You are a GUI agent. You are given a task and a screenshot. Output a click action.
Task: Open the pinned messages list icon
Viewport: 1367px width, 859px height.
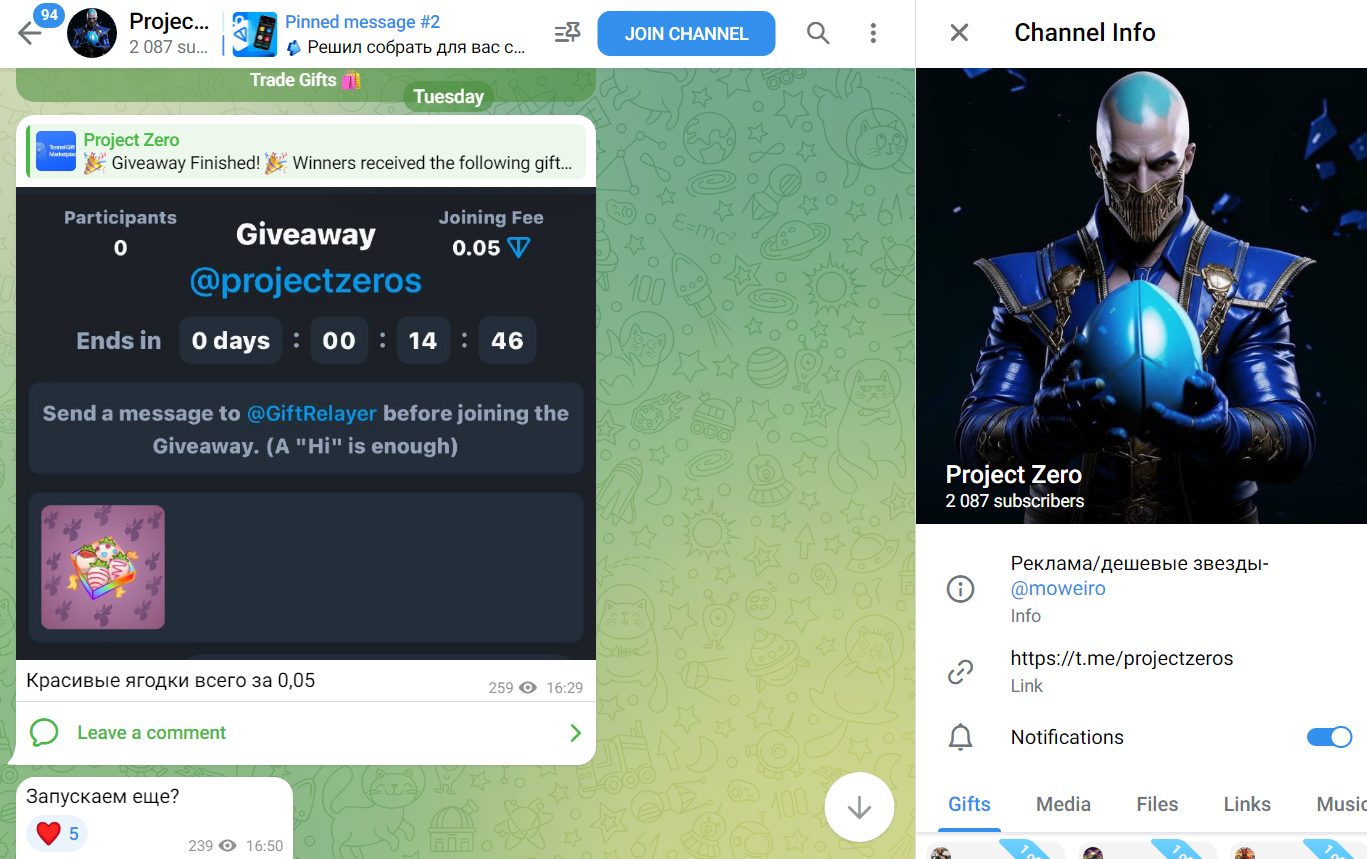point(567,34)
